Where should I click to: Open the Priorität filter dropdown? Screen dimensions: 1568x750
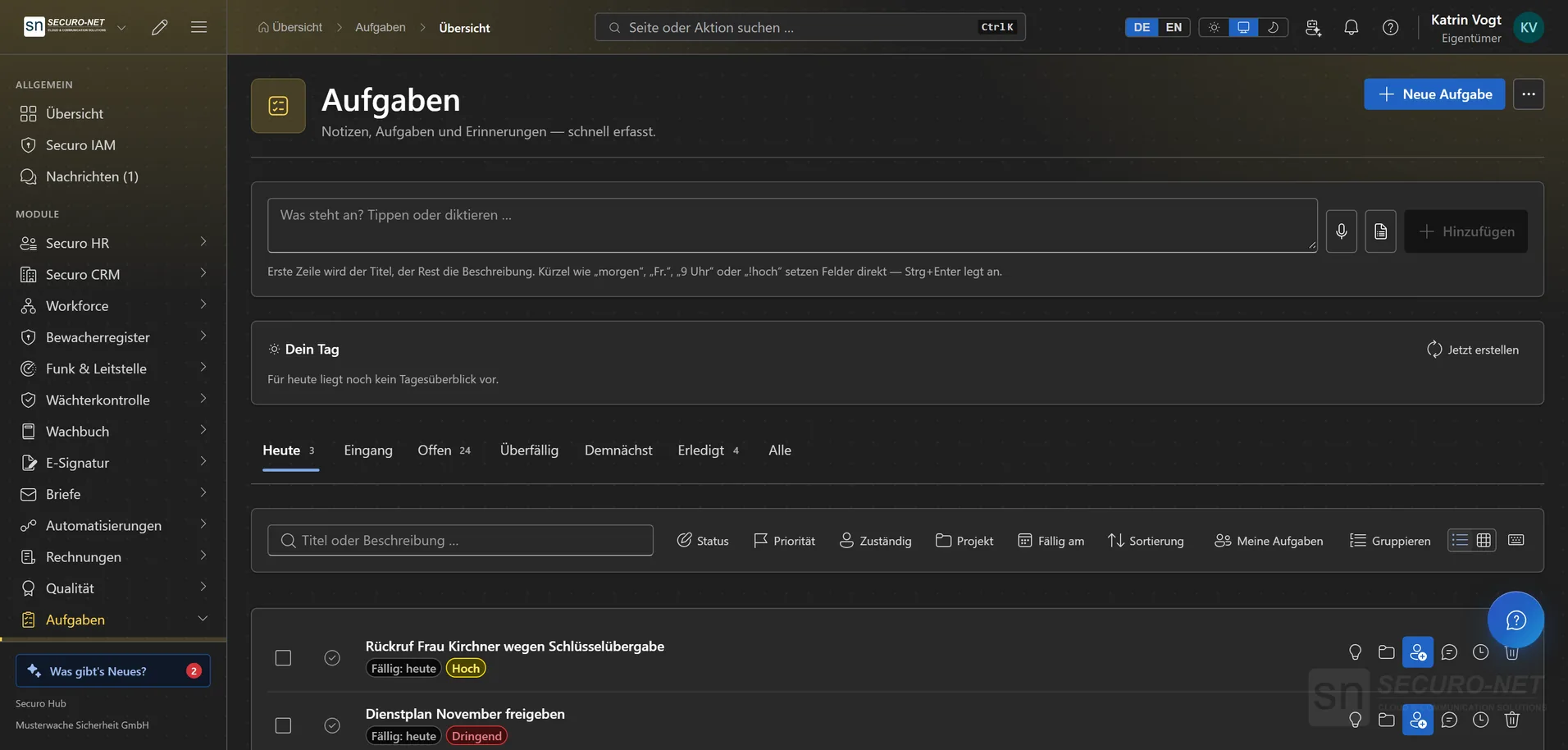click(784, 541)
